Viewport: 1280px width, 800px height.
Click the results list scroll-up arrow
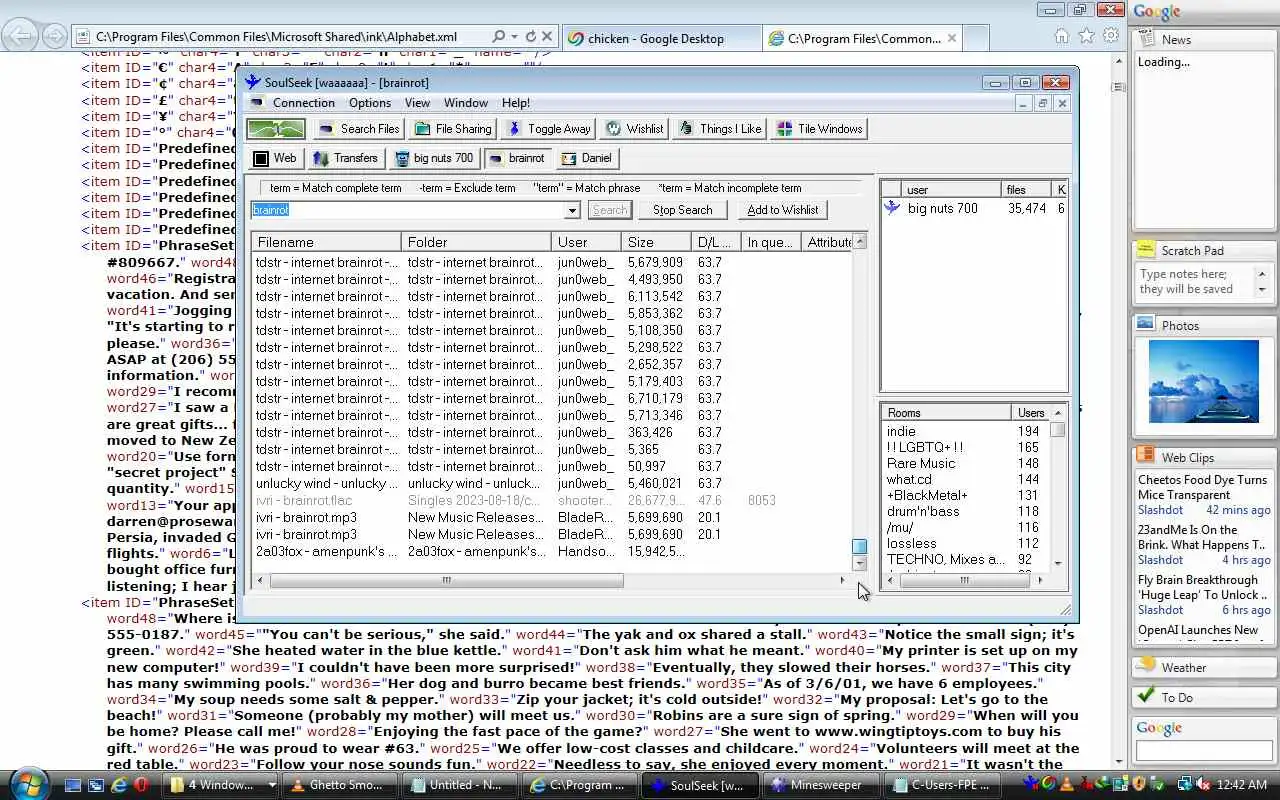tap(859, 242)
